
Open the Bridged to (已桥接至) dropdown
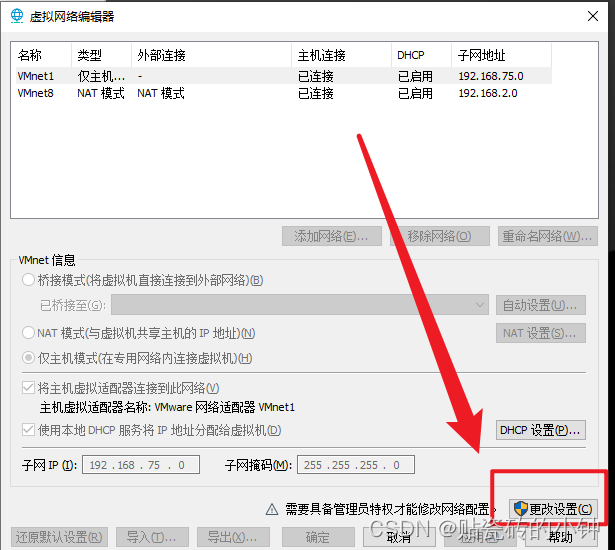coord(300,305)
